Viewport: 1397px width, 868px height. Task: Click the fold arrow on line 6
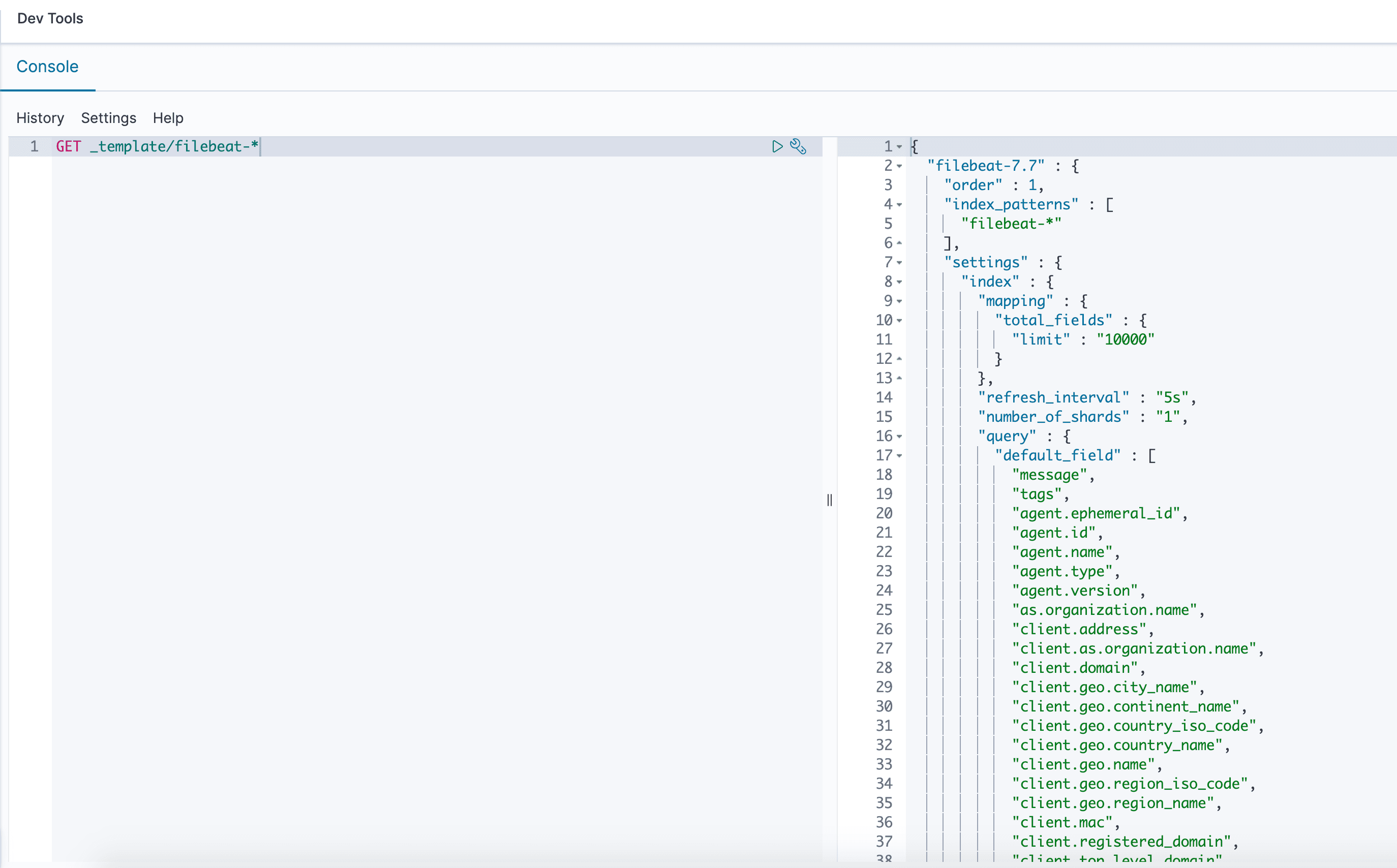point(899,243)
